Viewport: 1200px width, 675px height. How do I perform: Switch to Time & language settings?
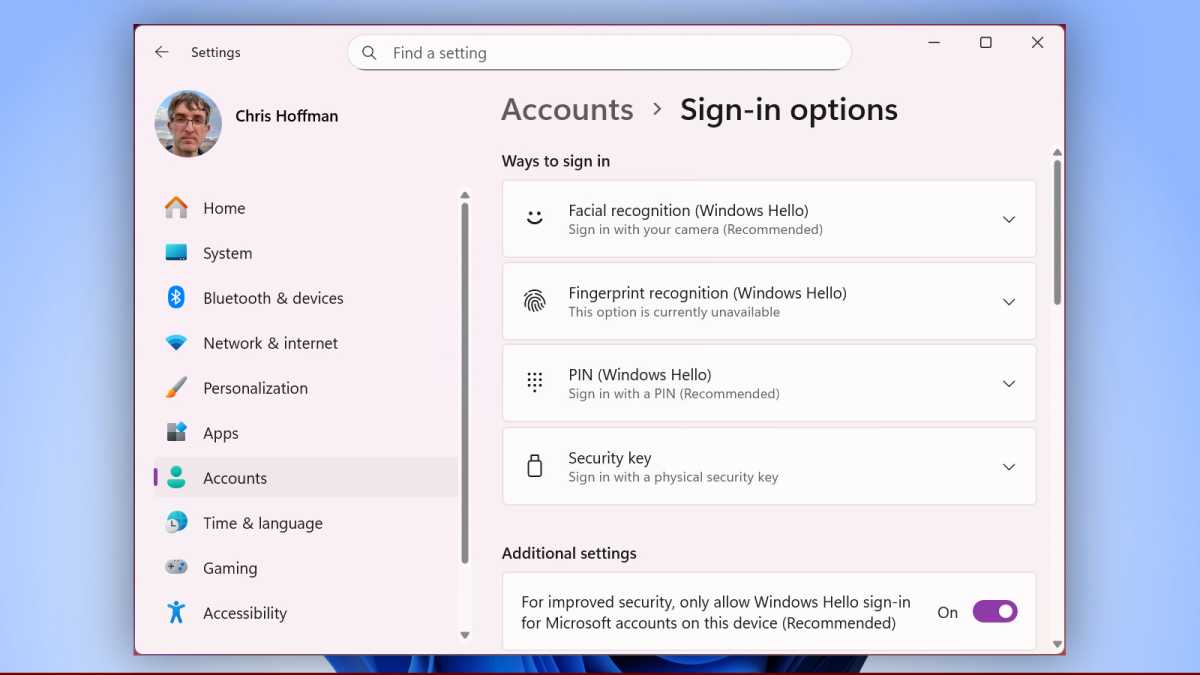pos(262,523)
